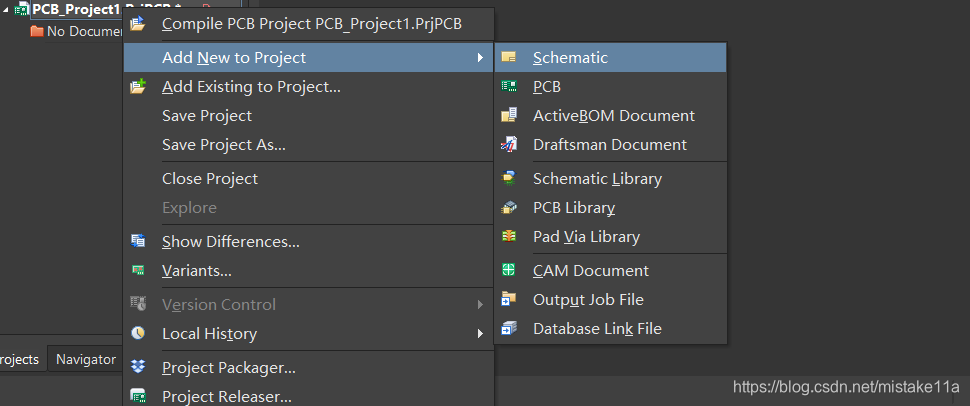
Task: Click the Draftsman Document icon
Action: [509, 145]
